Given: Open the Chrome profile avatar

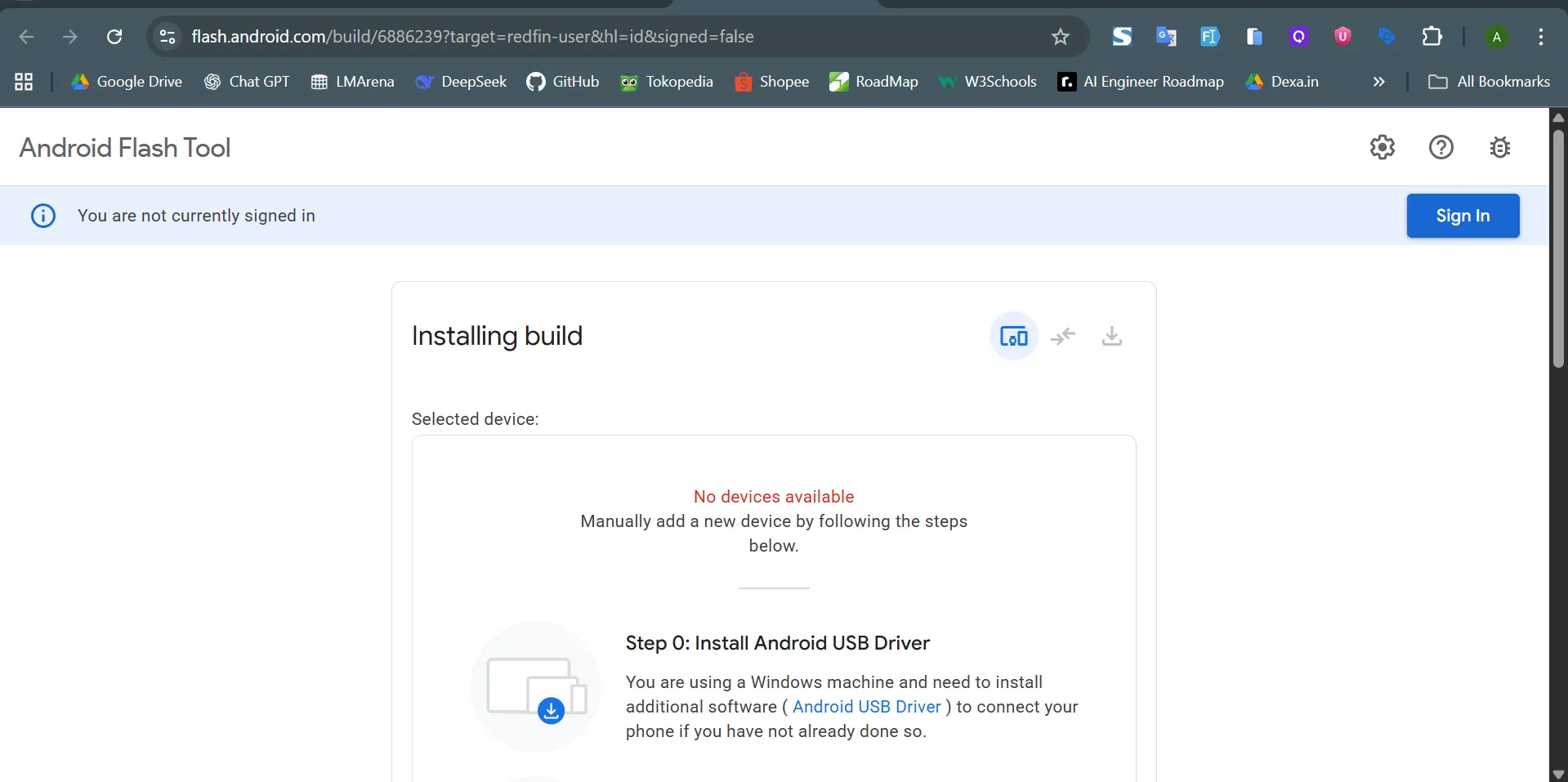Looking at the screenshot, I should 1496,37.
